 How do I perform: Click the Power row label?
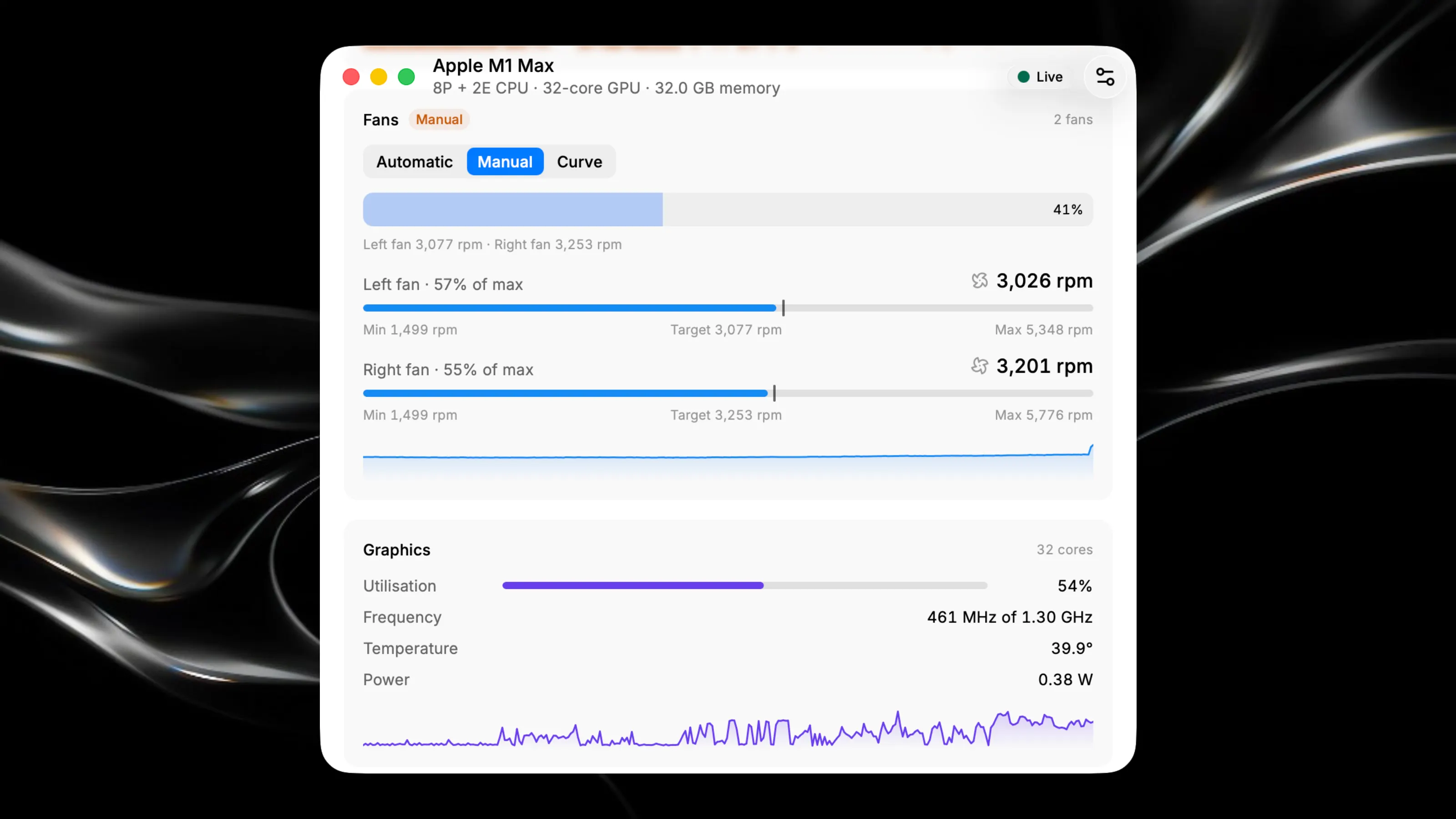click(x=386, y=679)
